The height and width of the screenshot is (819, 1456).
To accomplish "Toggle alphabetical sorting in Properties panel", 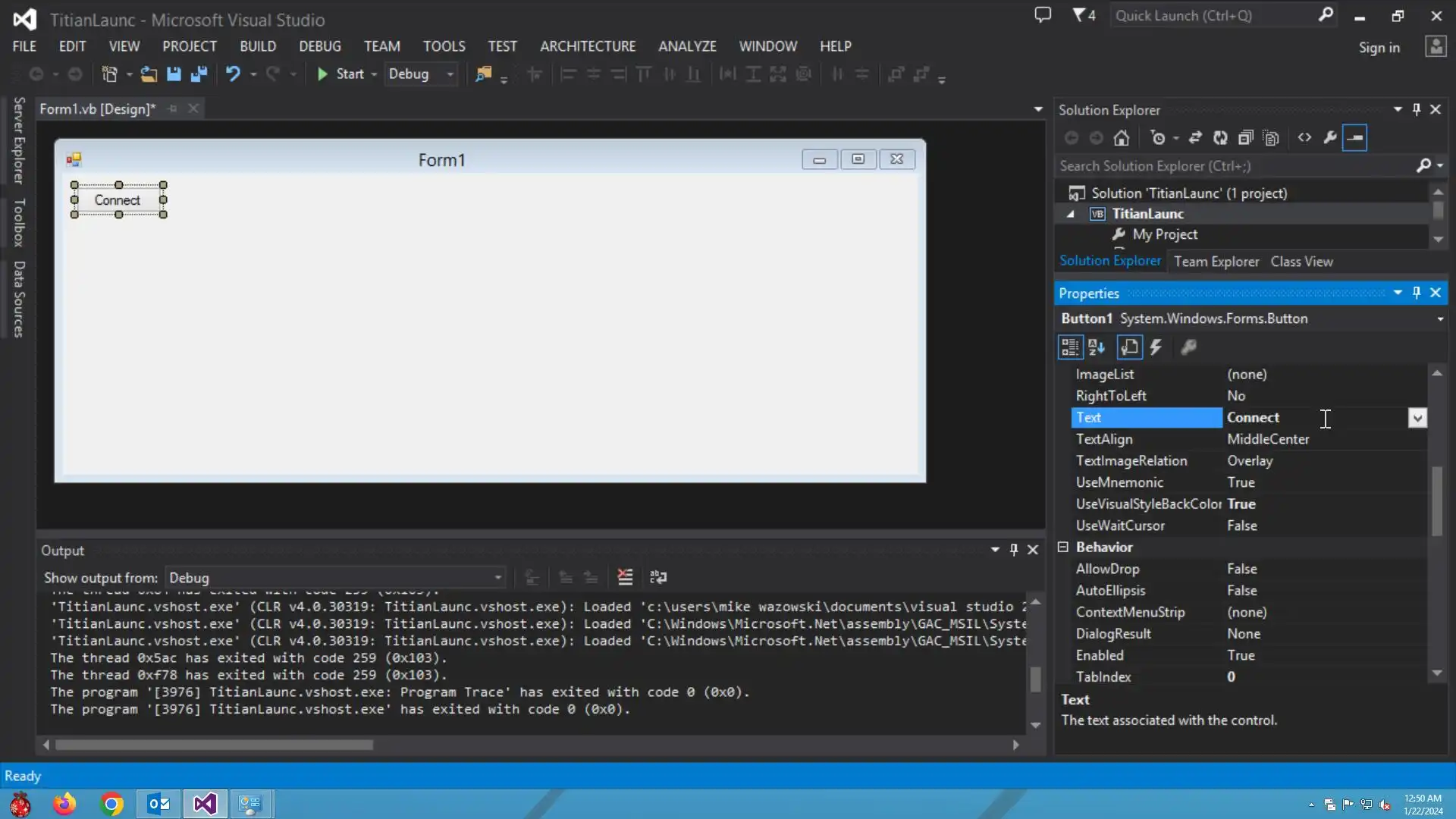I will (x=1097, y=347).
